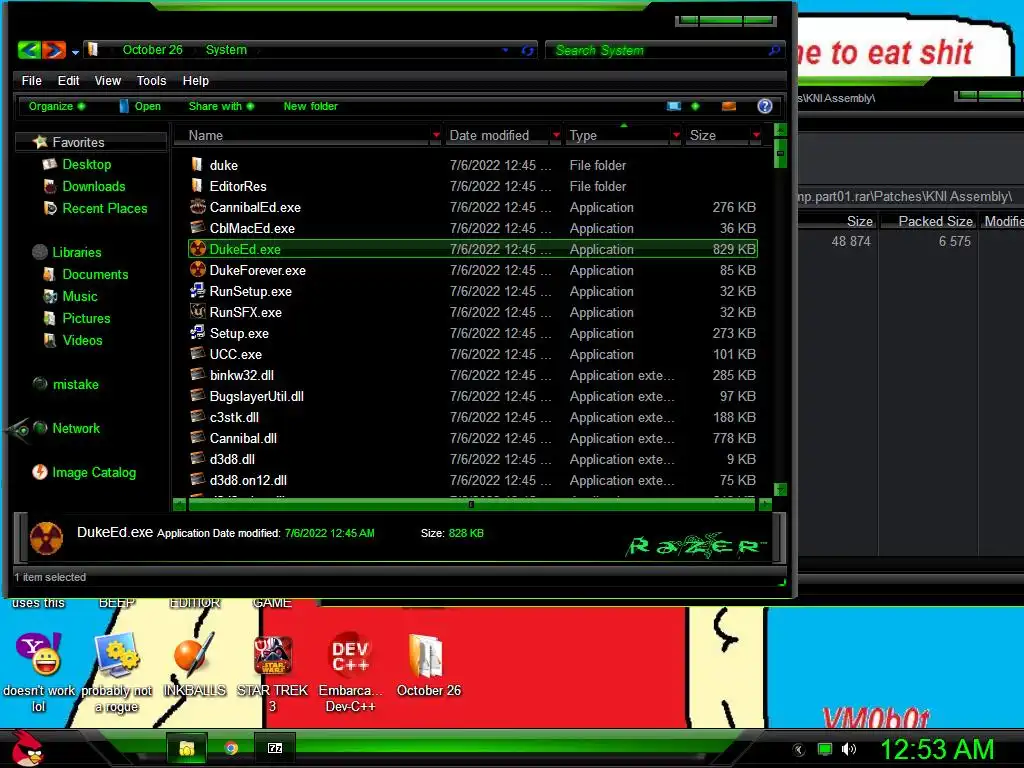This screenshot has height=768, width=1024.
Task: Open the recent locations dropdown beside navigation arrows
Action: 75,52
